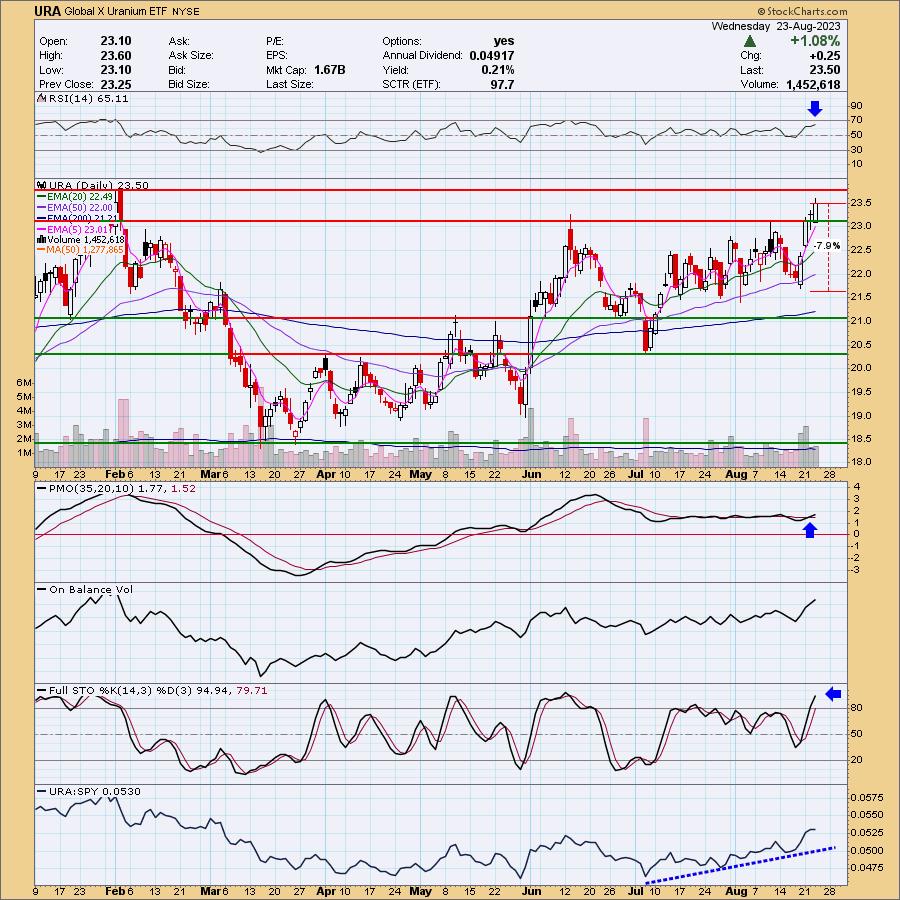Screen dimensions: 900x900
Task: Click the volume bars icon in price legend
Action: click(x=42, y=239)
